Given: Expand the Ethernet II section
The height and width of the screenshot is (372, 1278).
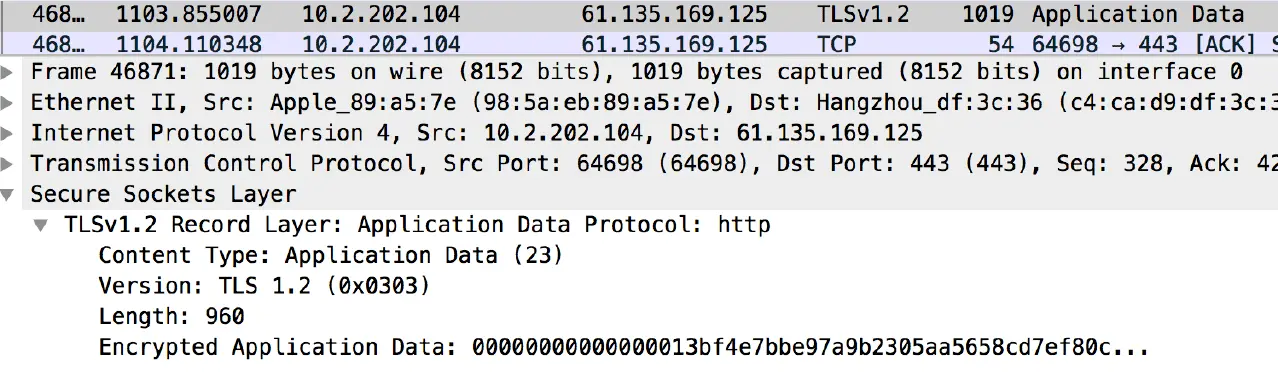Looking at the screenshot, I should pyautogui.click(x=8, y=103).
